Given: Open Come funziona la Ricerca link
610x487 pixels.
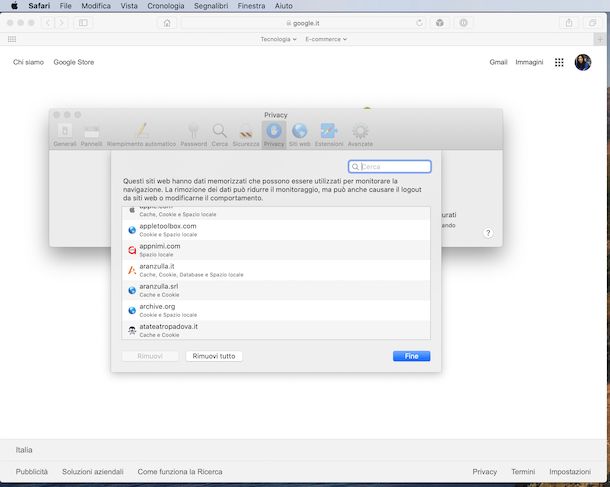Looking at the screenshot, I should point(180,472).
